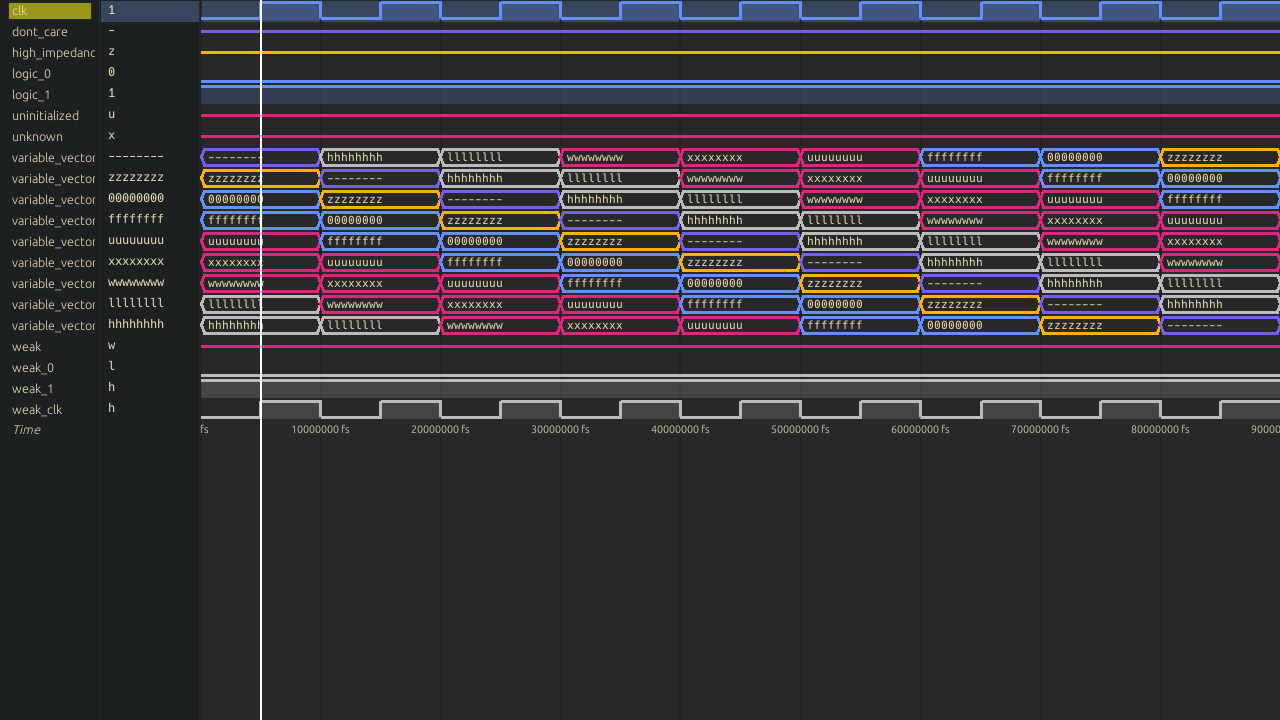This screenshot has height=720, width=1280.
Task: Click ffffffff waveform segment starting at 50000000 fs
Action: point(861,325)
